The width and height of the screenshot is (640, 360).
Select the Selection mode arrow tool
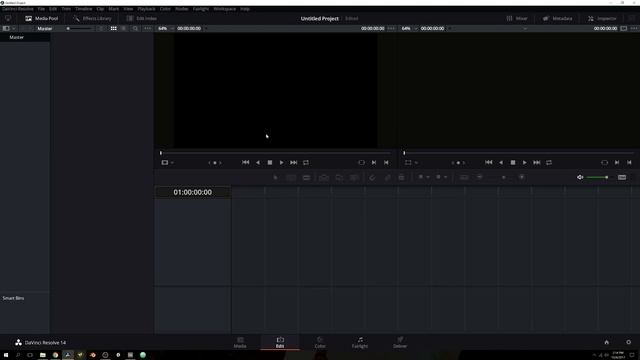click(276, 178)
